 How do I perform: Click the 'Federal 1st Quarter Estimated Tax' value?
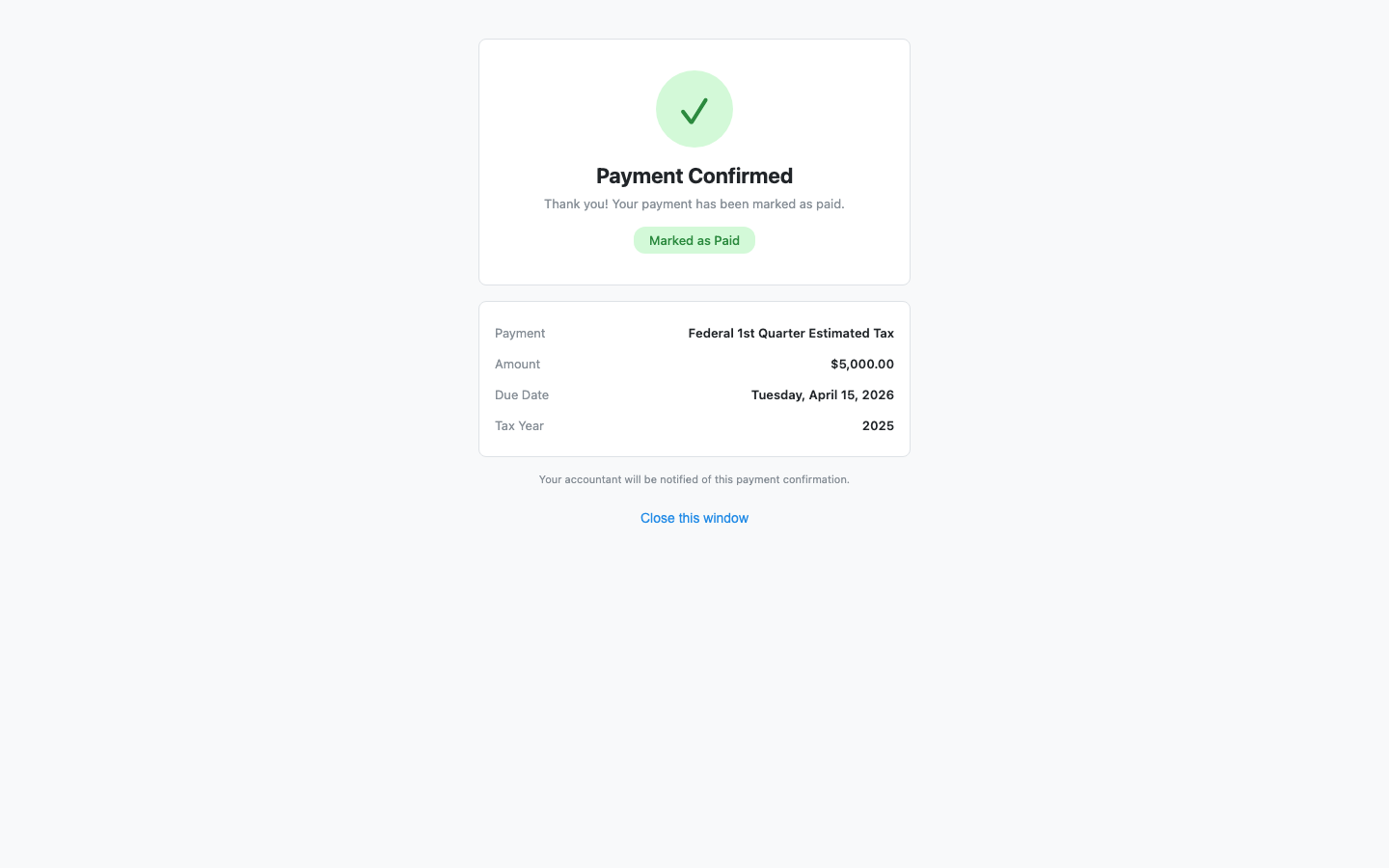(791, 333)
